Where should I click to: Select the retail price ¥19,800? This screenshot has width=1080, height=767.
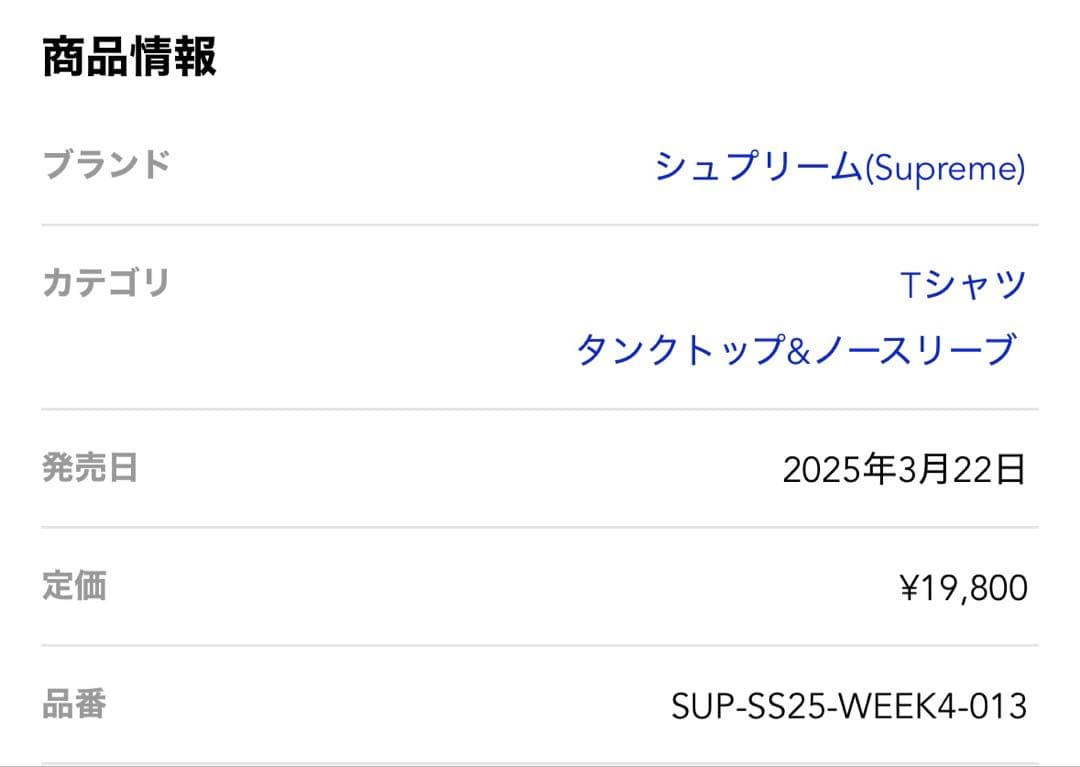pos(963,588)
